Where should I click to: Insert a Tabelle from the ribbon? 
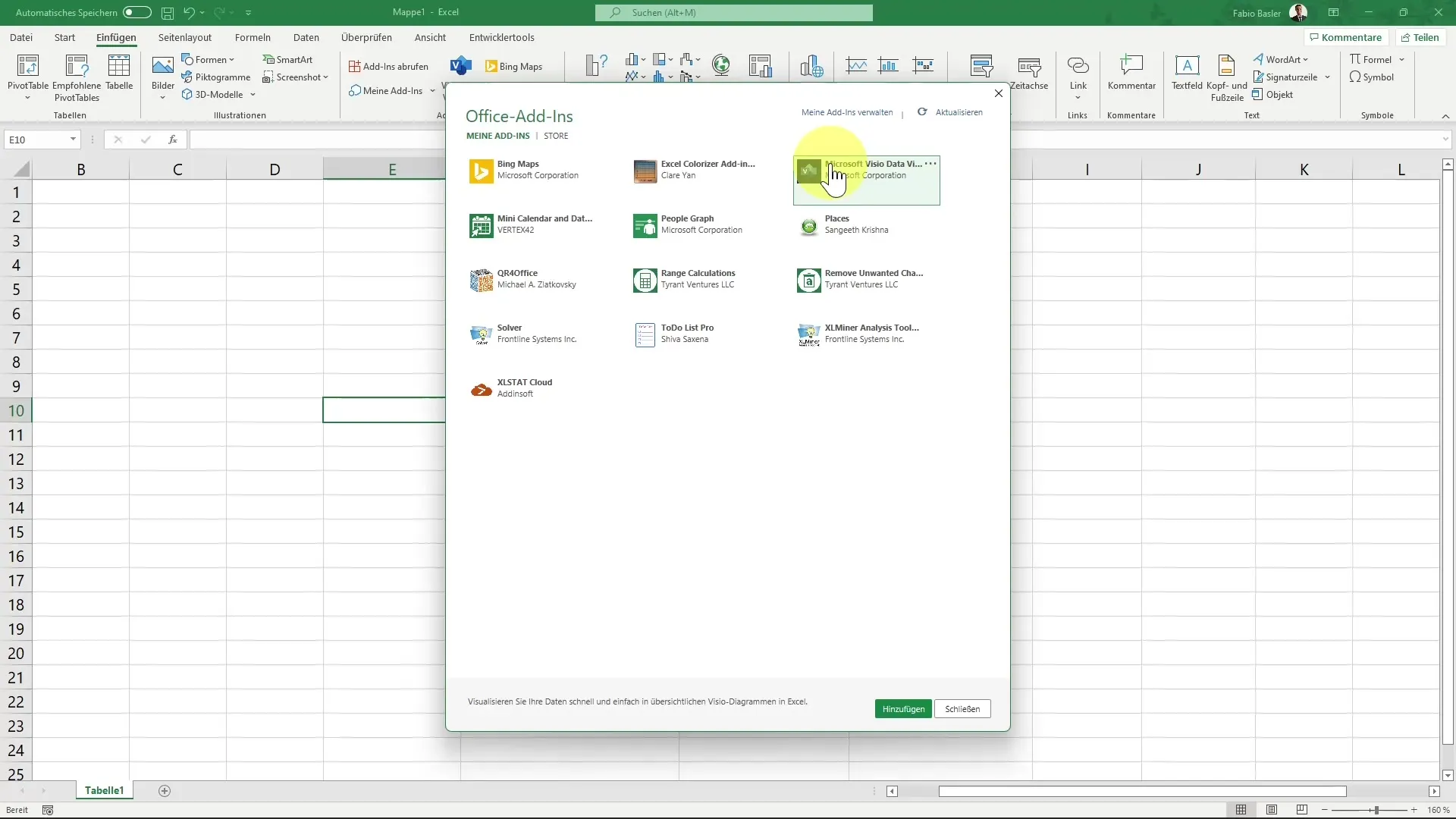[119, 72]
